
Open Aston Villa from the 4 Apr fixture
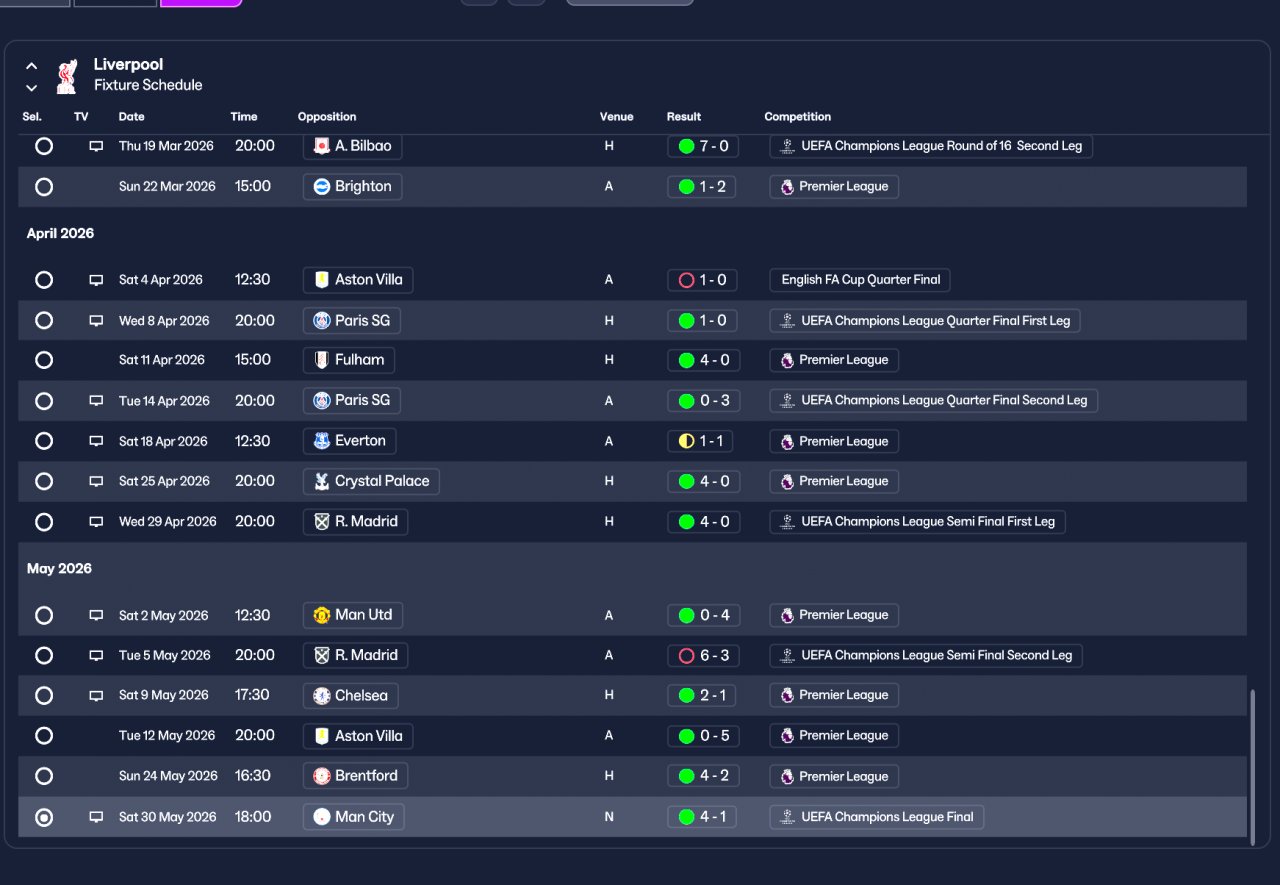coord(358,280)
